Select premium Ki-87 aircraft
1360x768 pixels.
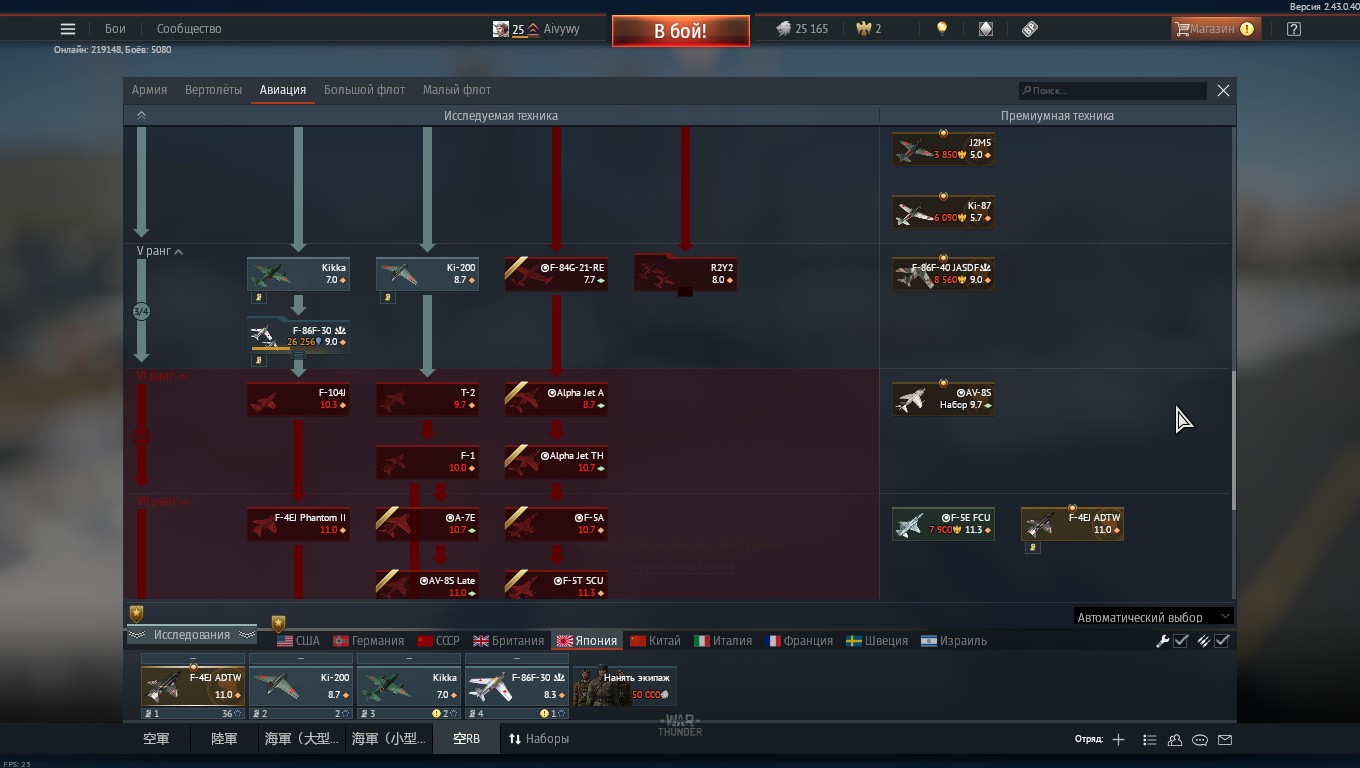coord(943,212)
